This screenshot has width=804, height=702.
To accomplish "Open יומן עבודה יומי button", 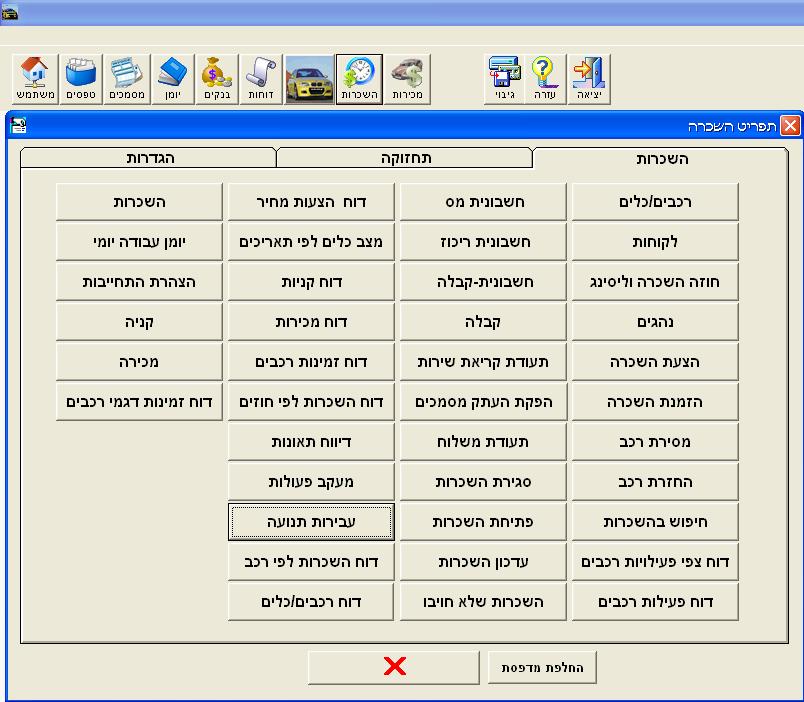I will click(139, 242).
